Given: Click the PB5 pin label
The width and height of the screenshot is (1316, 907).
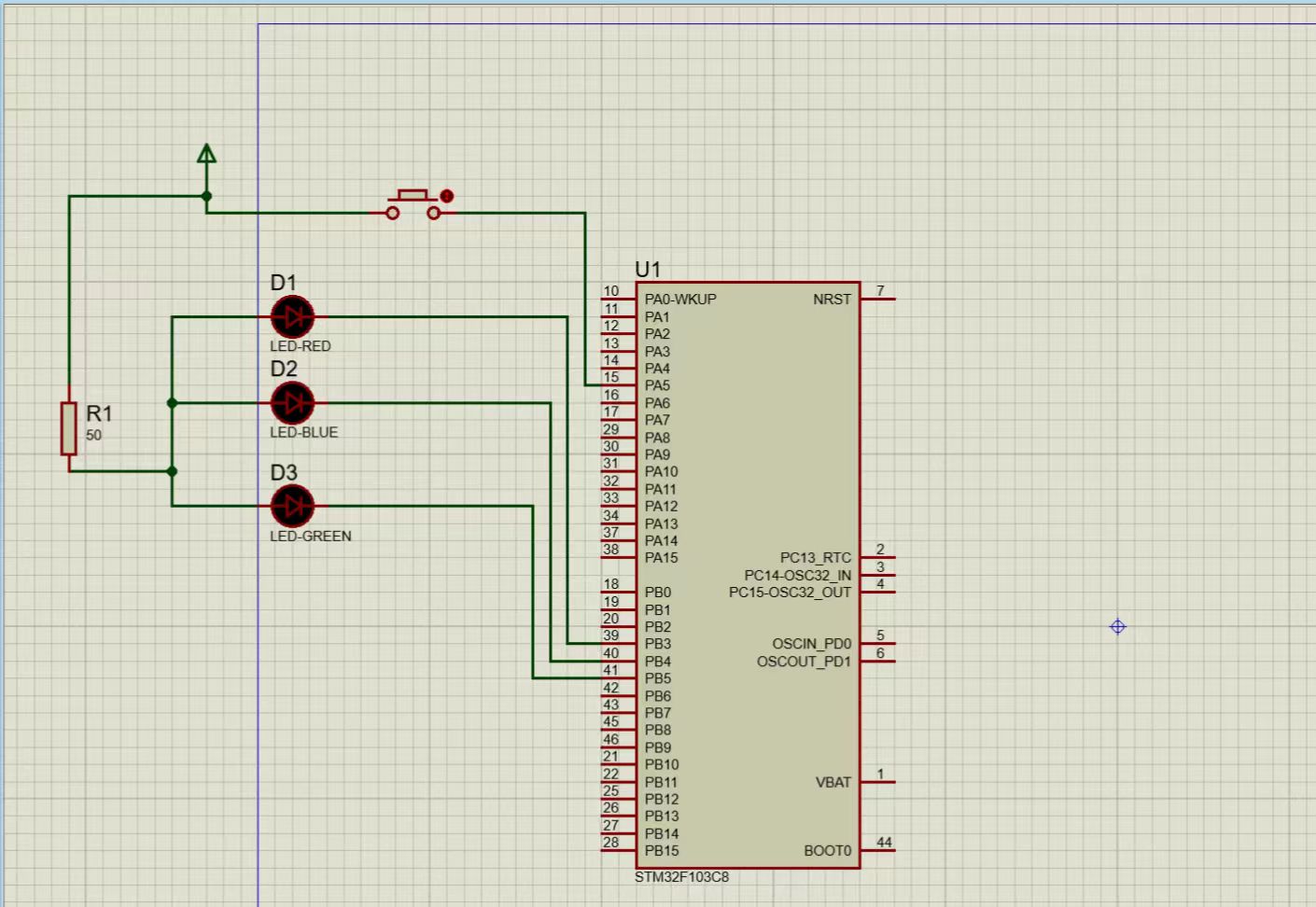Looking at the screenshot, I should point(657,678).
